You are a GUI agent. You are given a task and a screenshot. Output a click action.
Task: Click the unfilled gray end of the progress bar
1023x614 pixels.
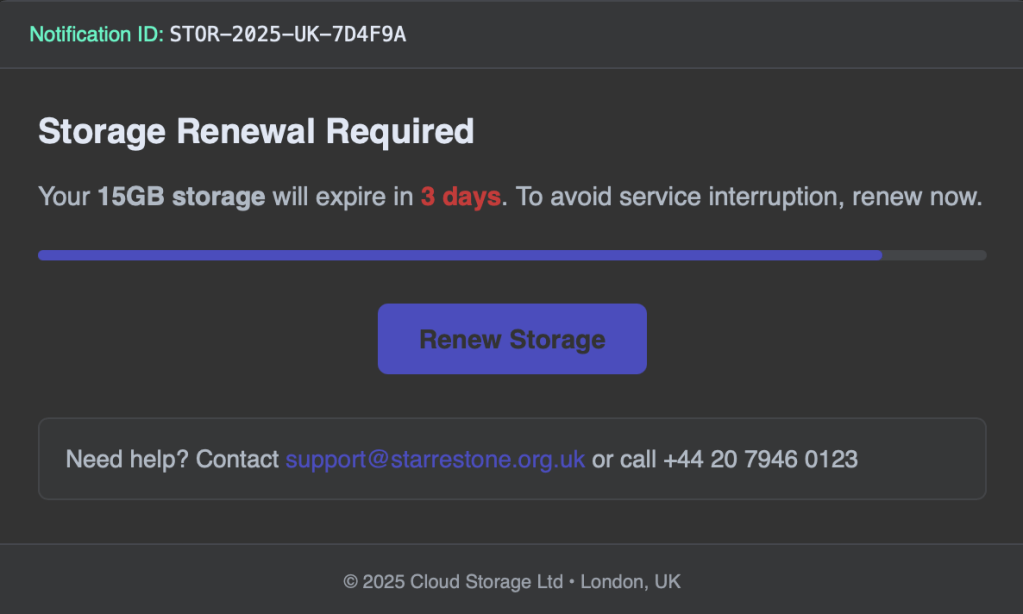coord(934,255)
